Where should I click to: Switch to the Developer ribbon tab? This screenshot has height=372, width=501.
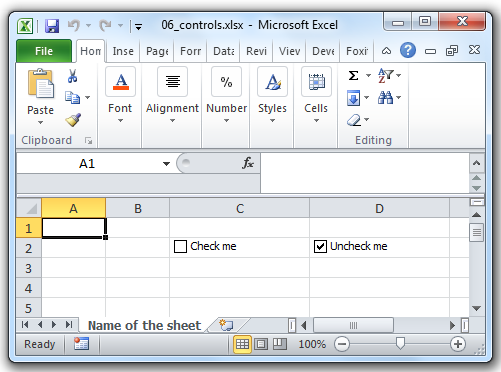tap(323, 51)
